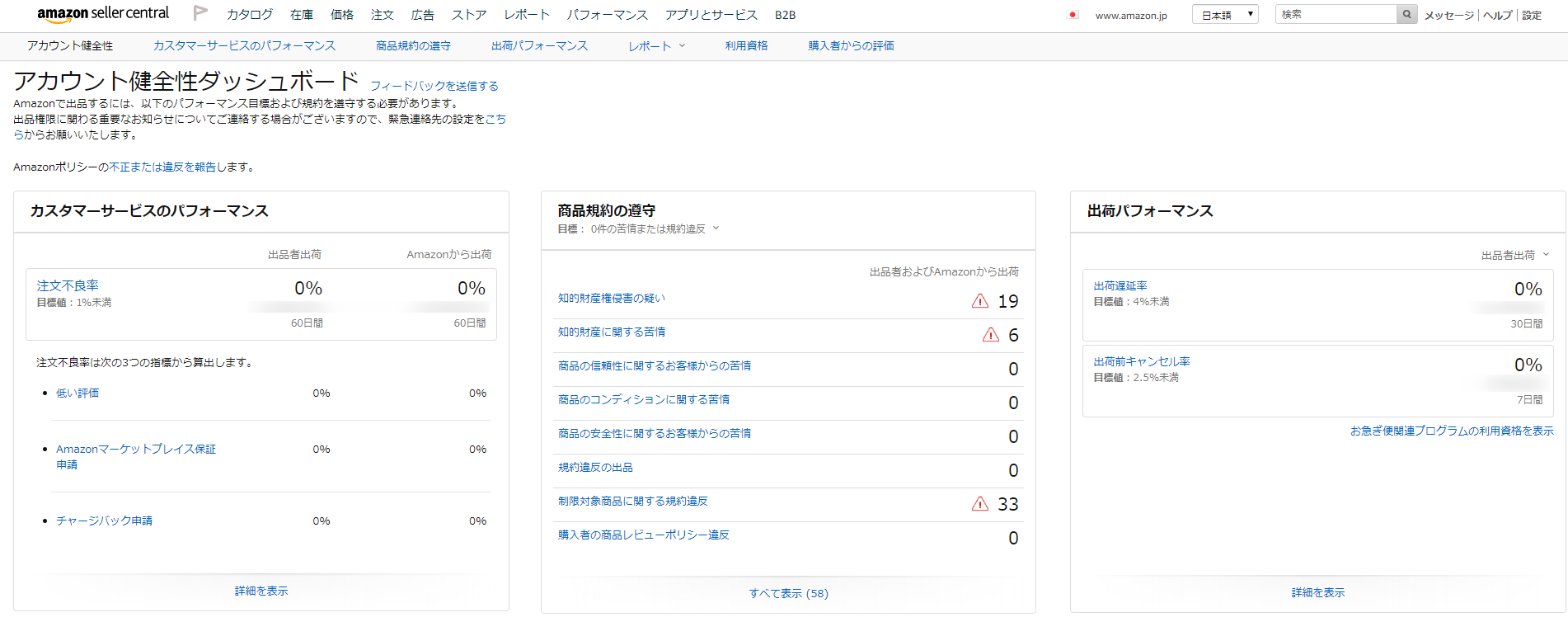The height and width of the screenshot is (636, 1568).
Task: Open the カタログ menu
Action: click(249, 15)
